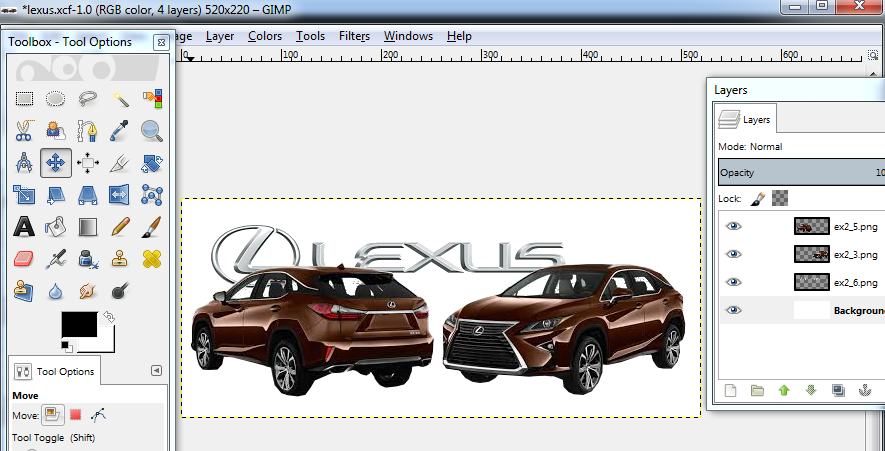Screen dimensions: 885x451
Task: Choose the Rotate tool
Action: tap(152, 163)
